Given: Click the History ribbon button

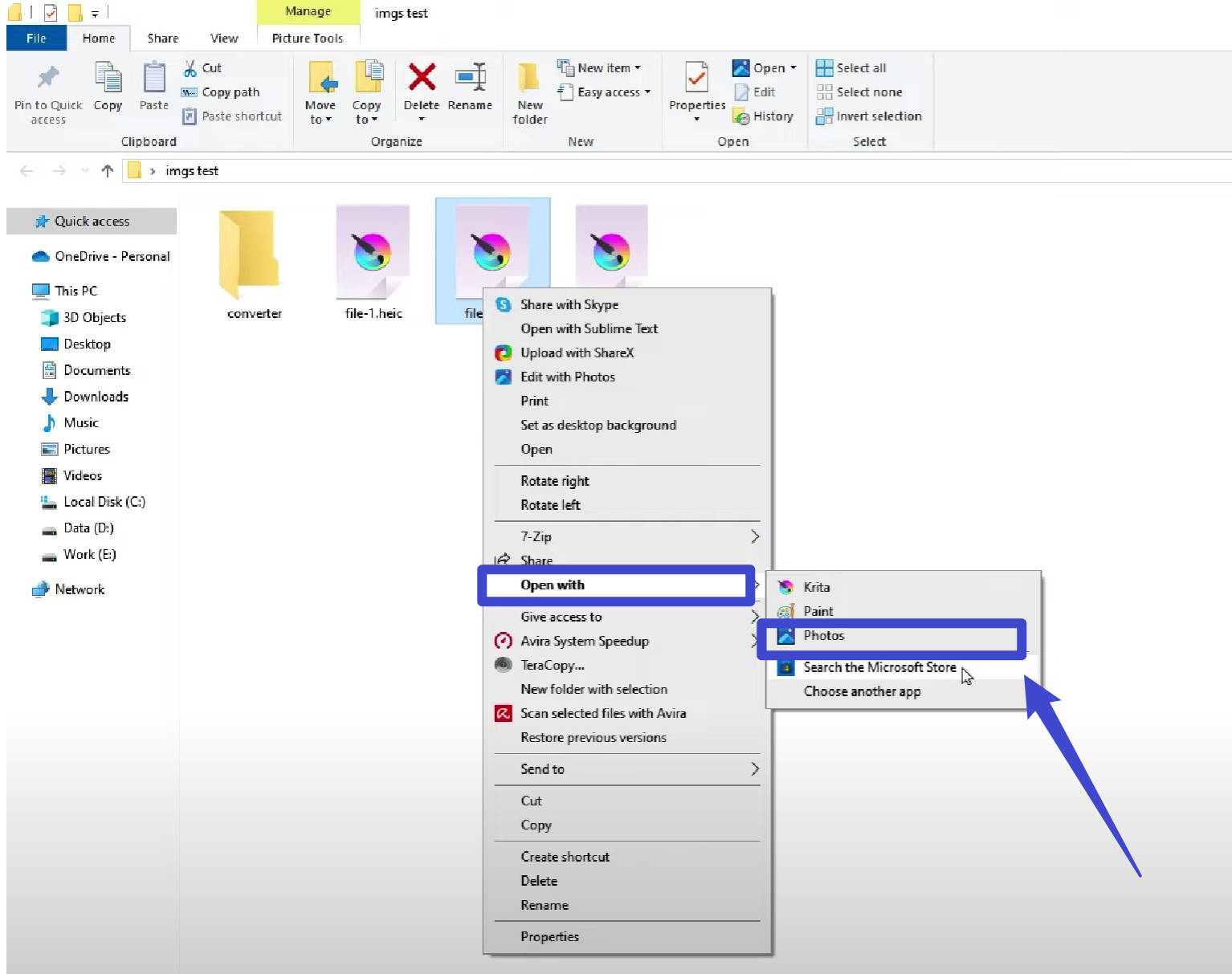Looking at the screenshot, I should pos(763,116).
